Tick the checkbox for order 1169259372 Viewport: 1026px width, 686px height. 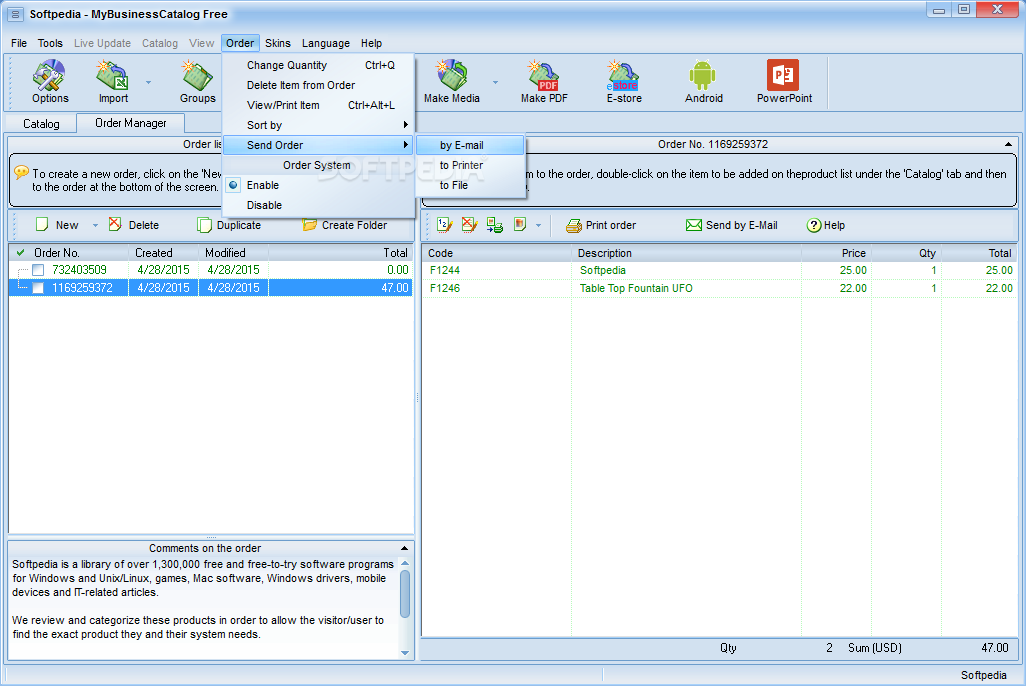click(38, 287)
